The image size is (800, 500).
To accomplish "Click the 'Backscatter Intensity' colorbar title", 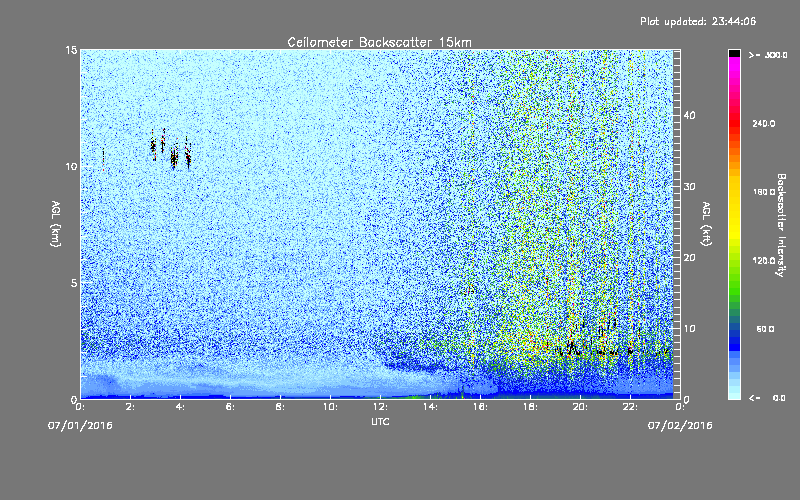I will 781,224.
